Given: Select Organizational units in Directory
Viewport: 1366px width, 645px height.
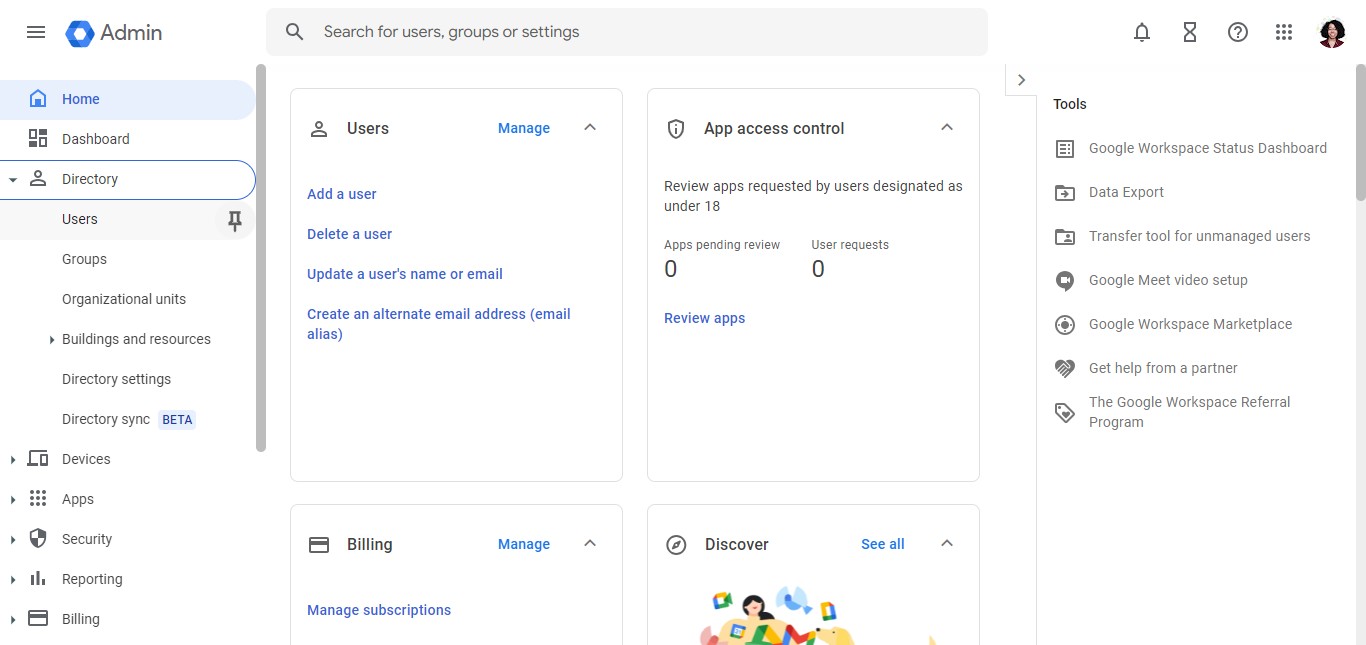Looking at the screenshot, I should (x=123, y=299).
